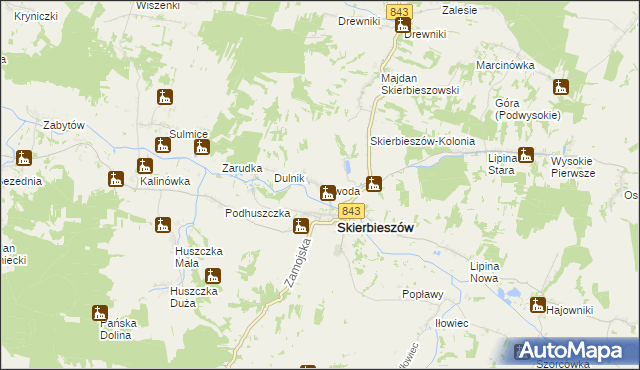640x370 pixels.
Task: Click the Majdan Skierbieszowski label
Action: click(420, 84)
